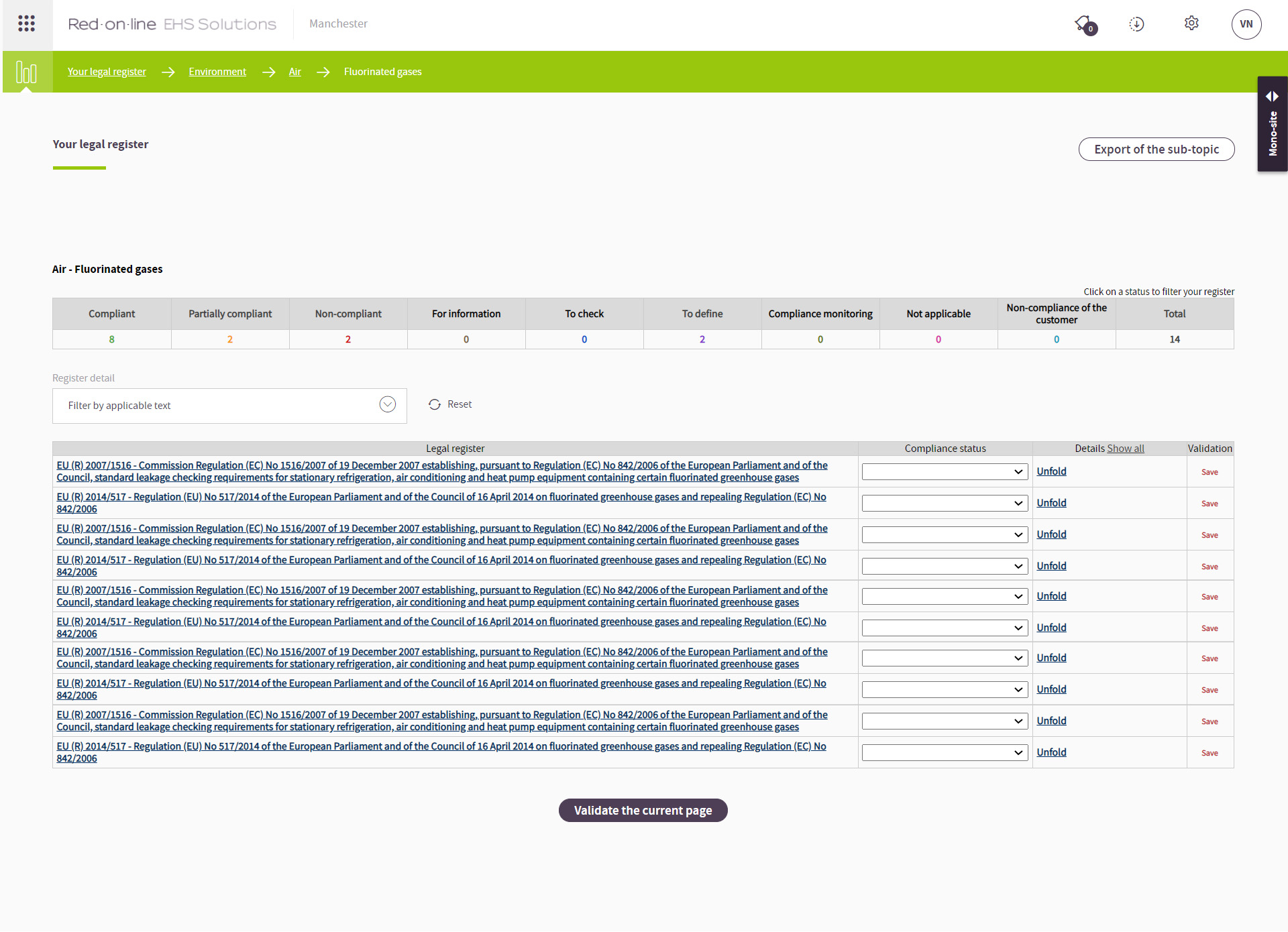Navigate to Air breadcrumb item
1288x932 pixels.
(x=294, y=72)
